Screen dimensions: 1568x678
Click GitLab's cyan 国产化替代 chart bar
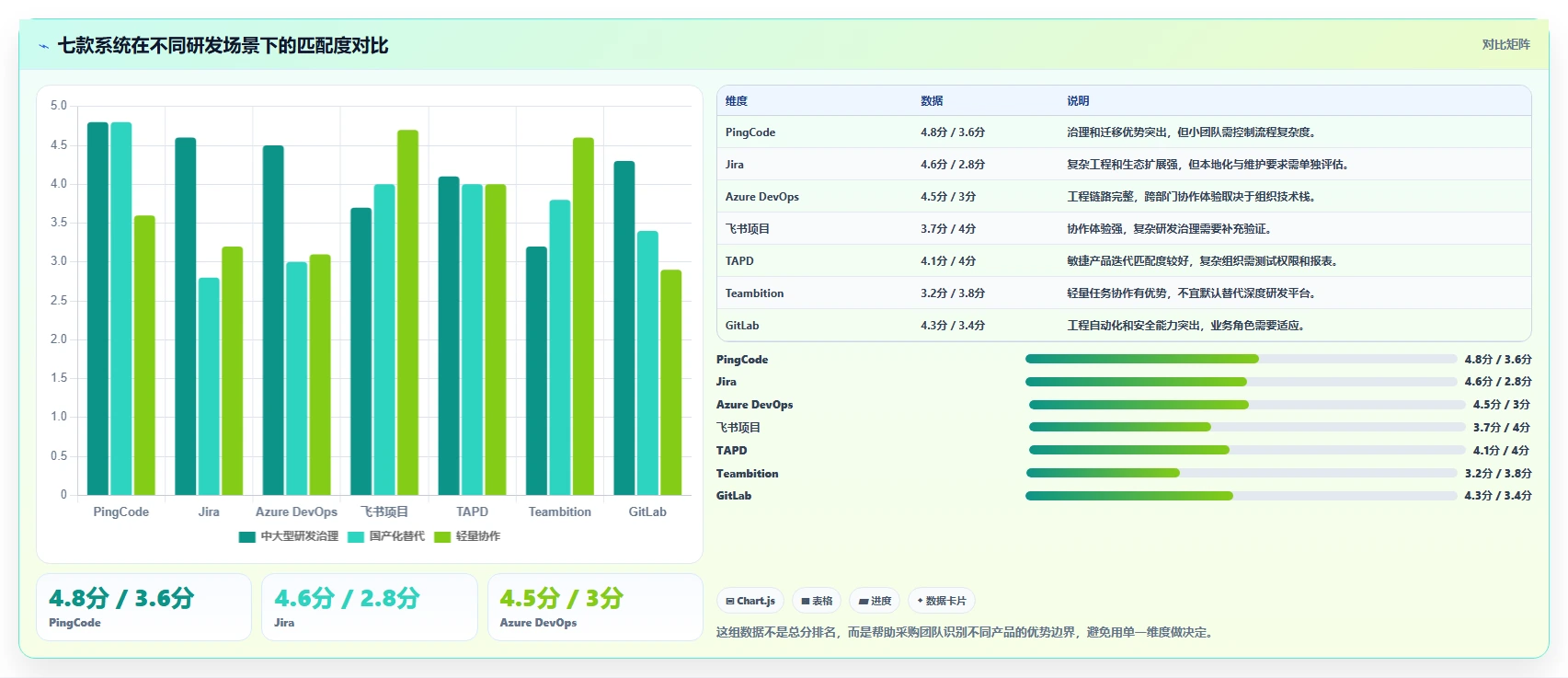647,363
